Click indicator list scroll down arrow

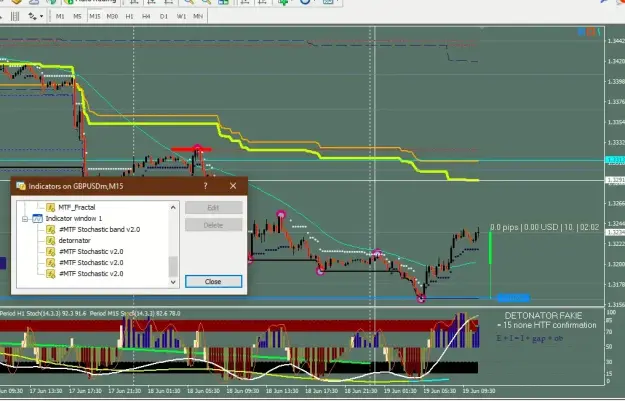point(173,282)
